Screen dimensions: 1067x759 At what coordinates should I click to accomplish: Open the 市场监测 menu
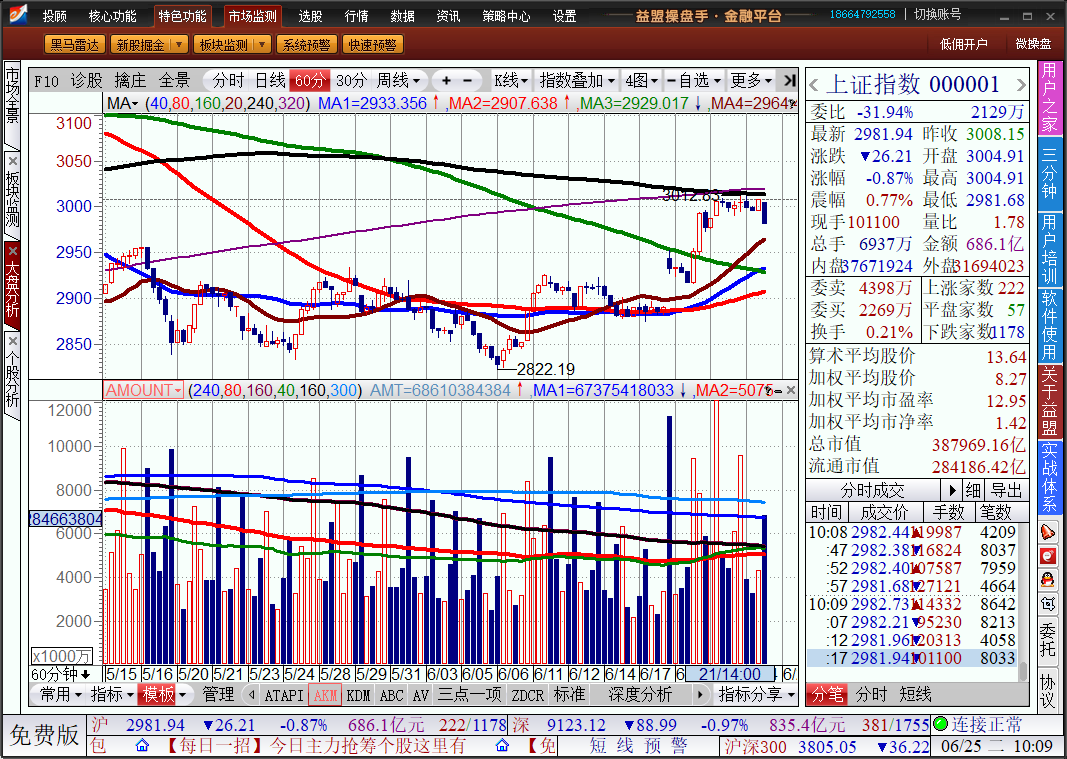coord(252,16)
